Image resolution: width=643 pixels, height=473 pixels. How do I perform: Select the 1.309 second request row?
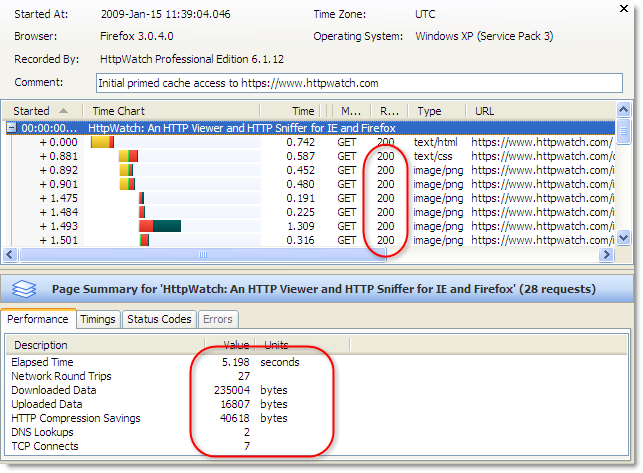(x=310, y=226)
